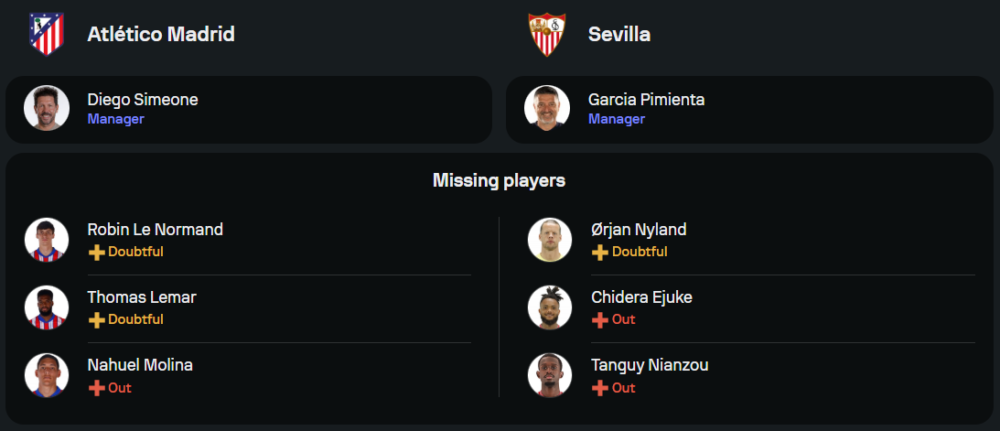Open Ørjan Nyland's player avatar

[x=549, y=240]
